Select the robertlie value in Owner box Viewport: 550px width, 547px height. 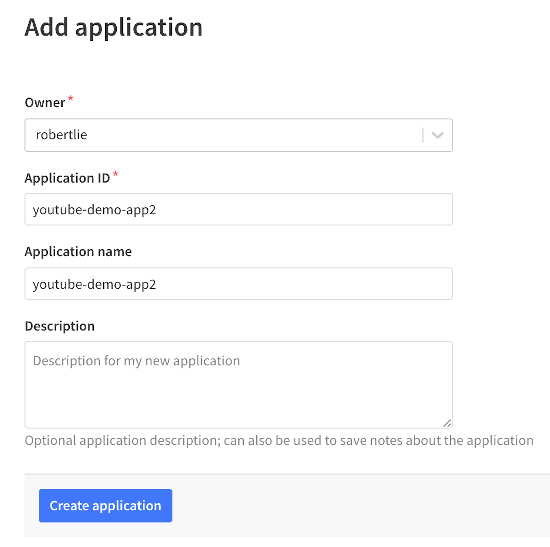(61, 135)
